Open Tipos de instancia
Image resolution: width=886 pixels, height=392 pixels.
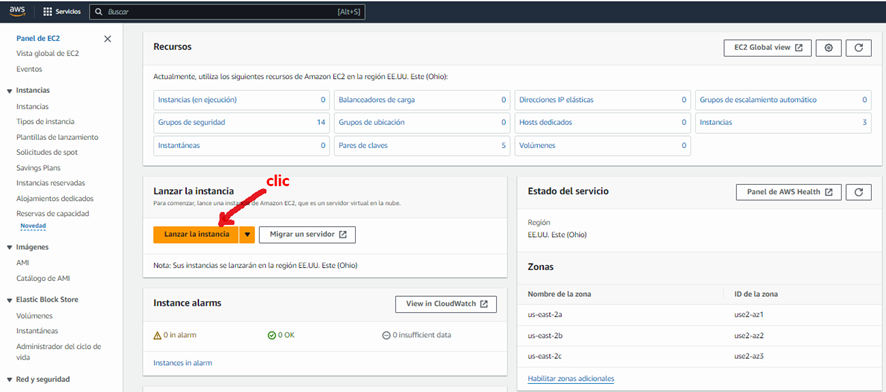coord(45,121)
